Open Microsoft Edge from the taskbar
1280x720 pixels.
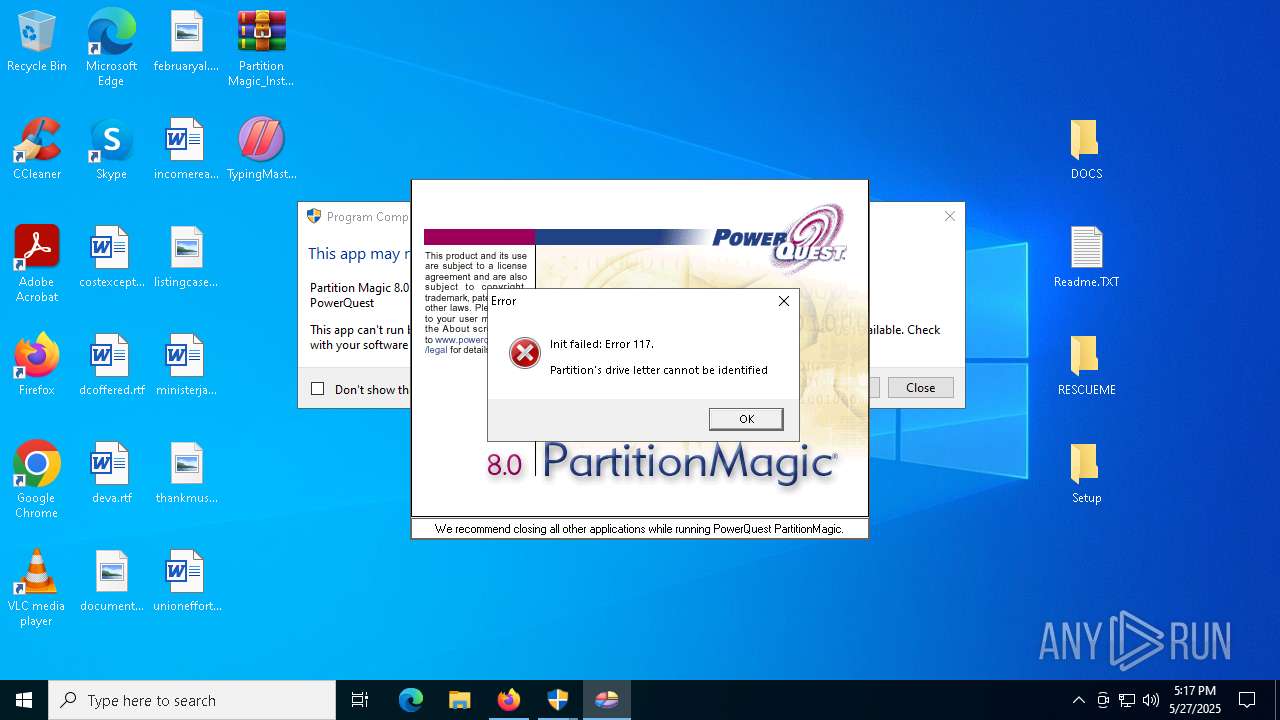411,700
